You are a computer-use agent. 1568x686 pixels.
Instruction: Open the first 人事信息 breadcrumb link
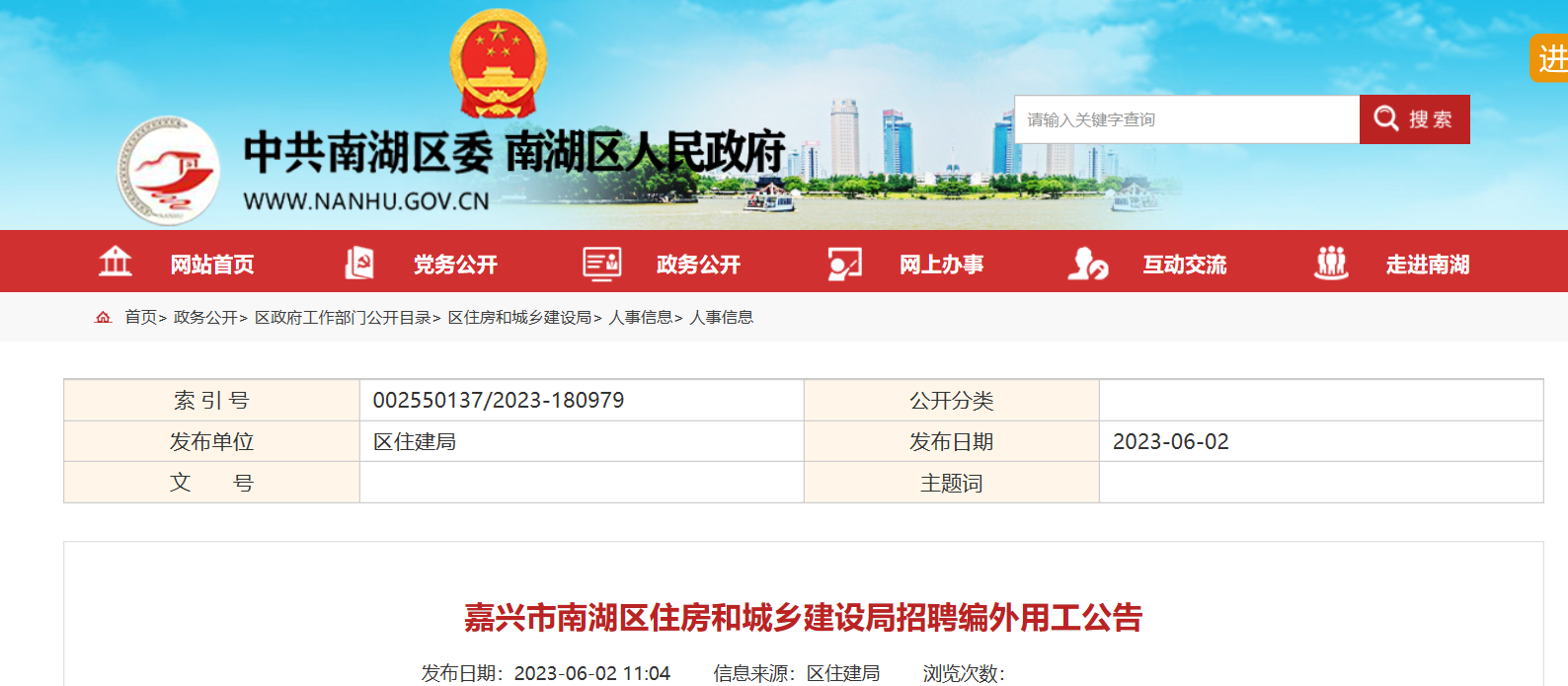(641, 317)
